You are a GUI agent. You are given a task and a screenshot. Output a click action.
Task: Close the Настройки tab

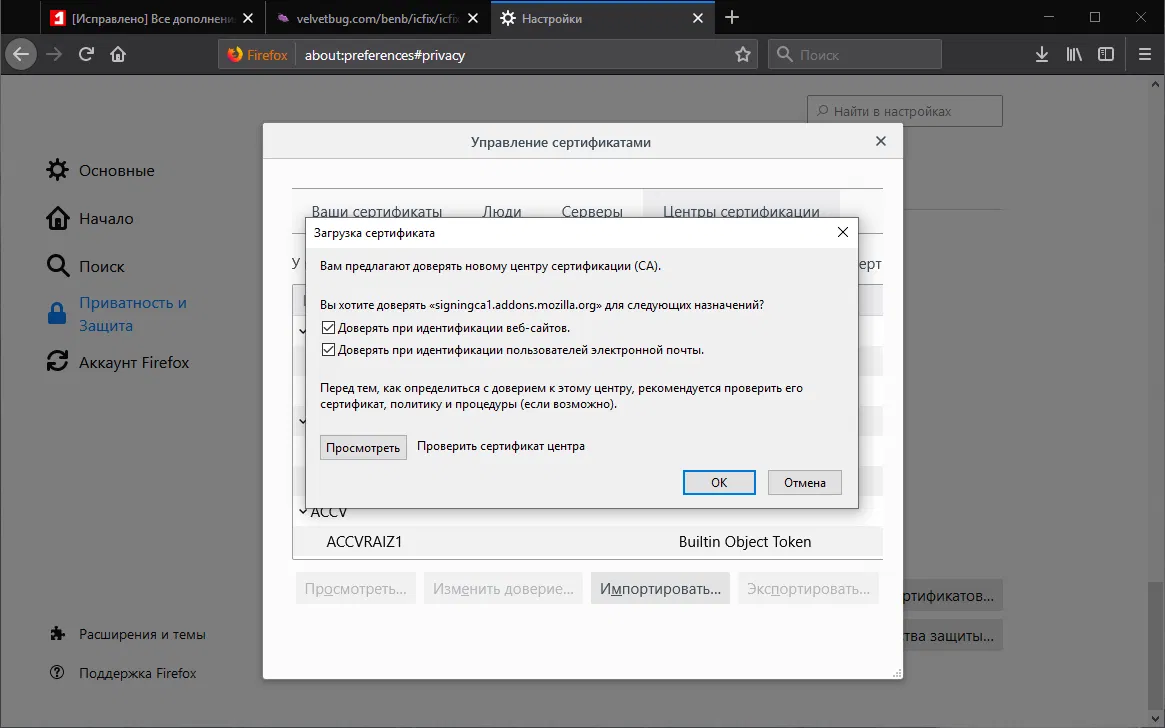pos(698,18)
